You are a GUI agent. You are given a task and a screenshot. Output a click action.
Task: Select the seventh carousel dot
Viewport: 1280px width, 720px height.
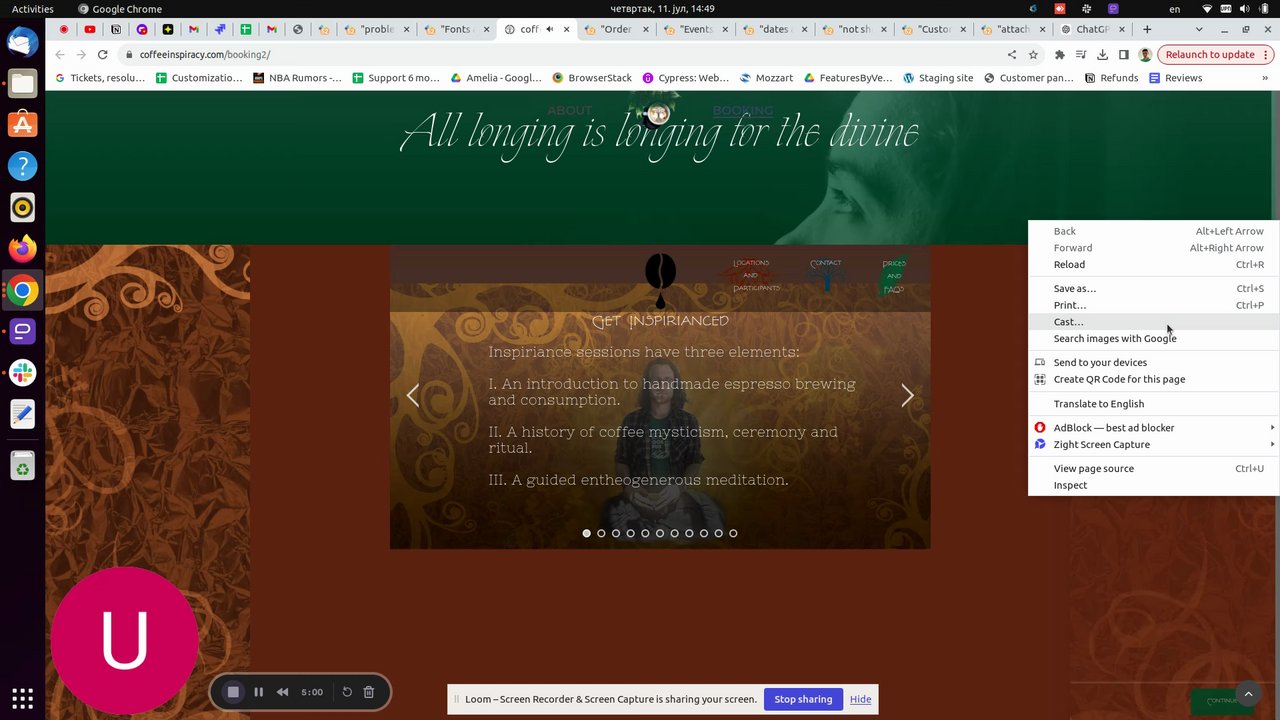[674, 533]
